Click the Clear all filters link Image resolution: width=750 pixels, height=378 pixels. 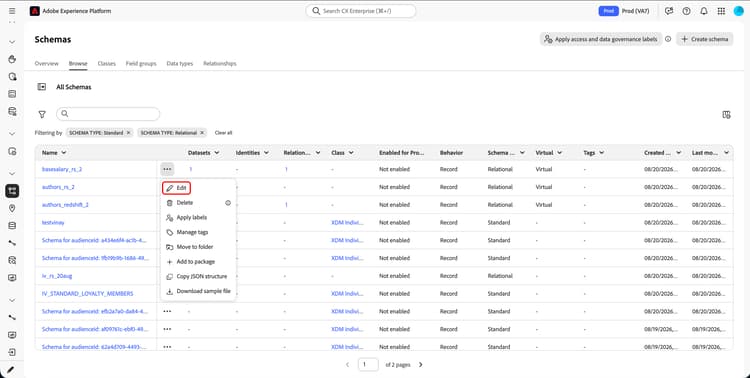[223, 133]
